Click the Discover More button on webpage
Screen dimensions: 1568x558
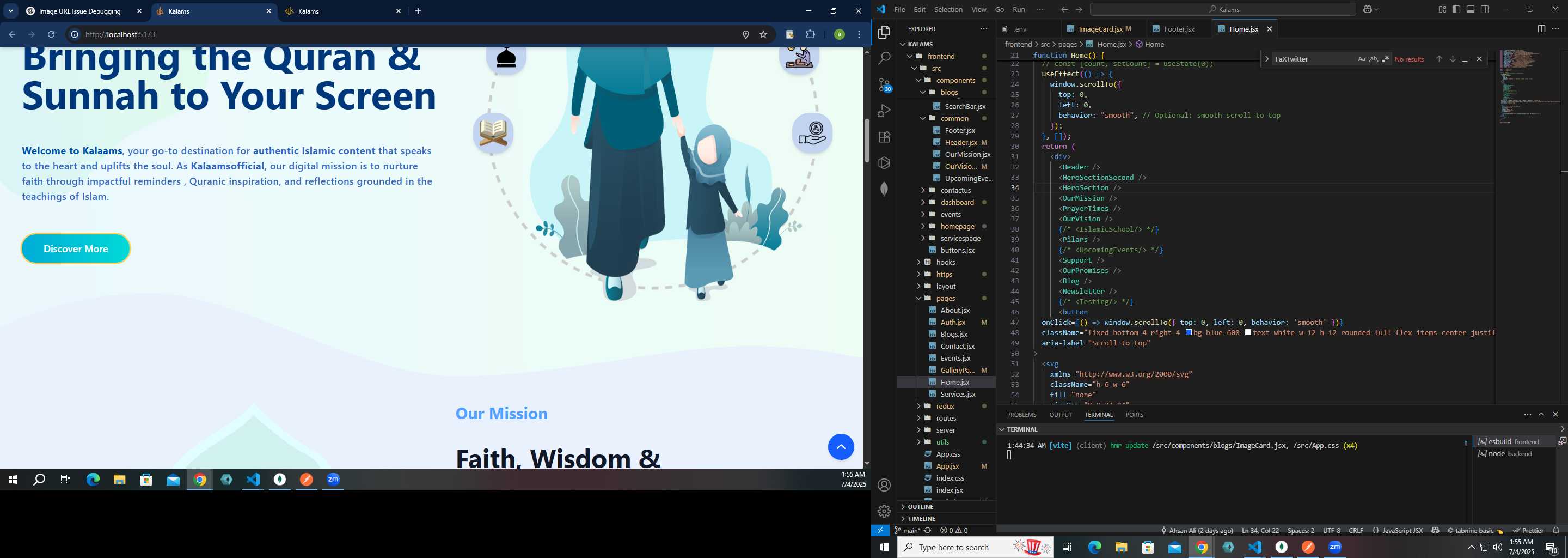(76, 248)
